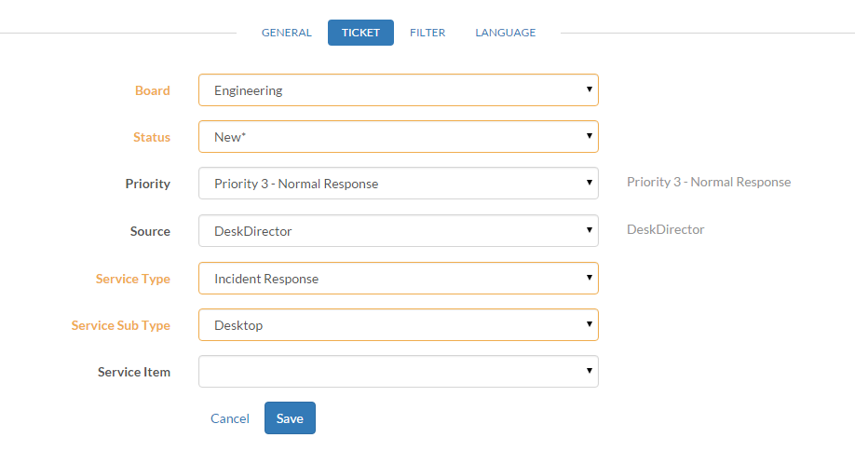Open the Board dropdown showing Engineering
The height and width of the screenshot is (465, 855).
point(398,90)
